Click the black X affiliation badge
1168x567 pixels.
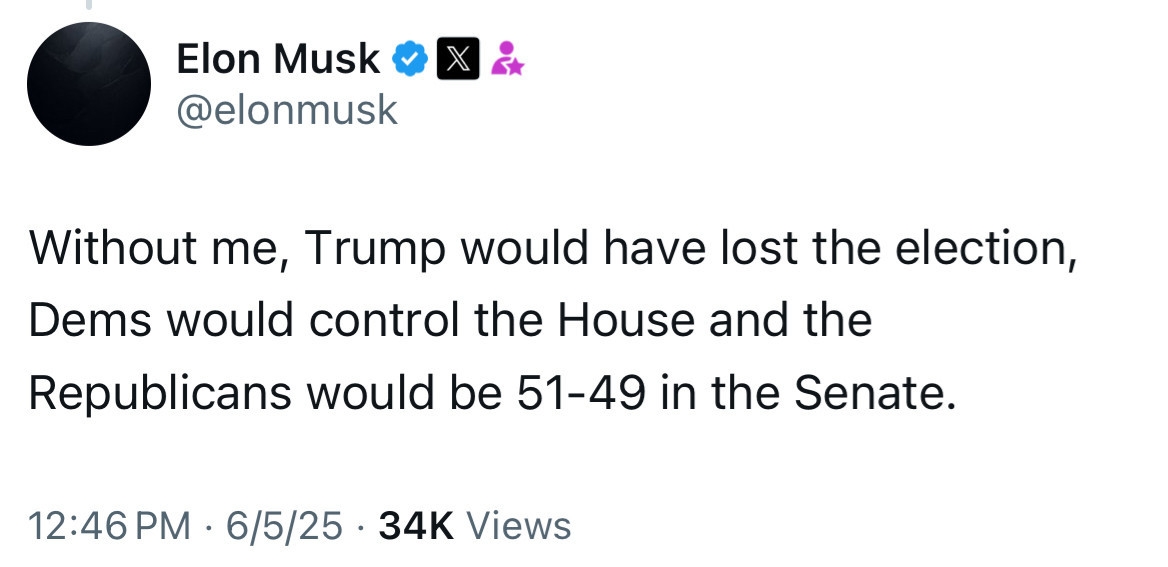point(458,60)
